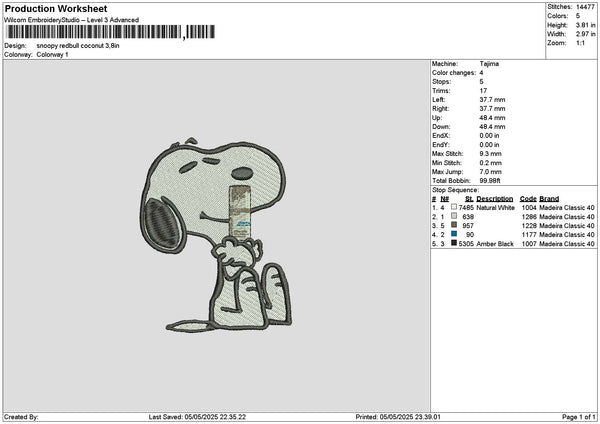The image size is (600, 424).
Task: Click the 'Page 1 of 1' indicator
Action: click(579, 417)
